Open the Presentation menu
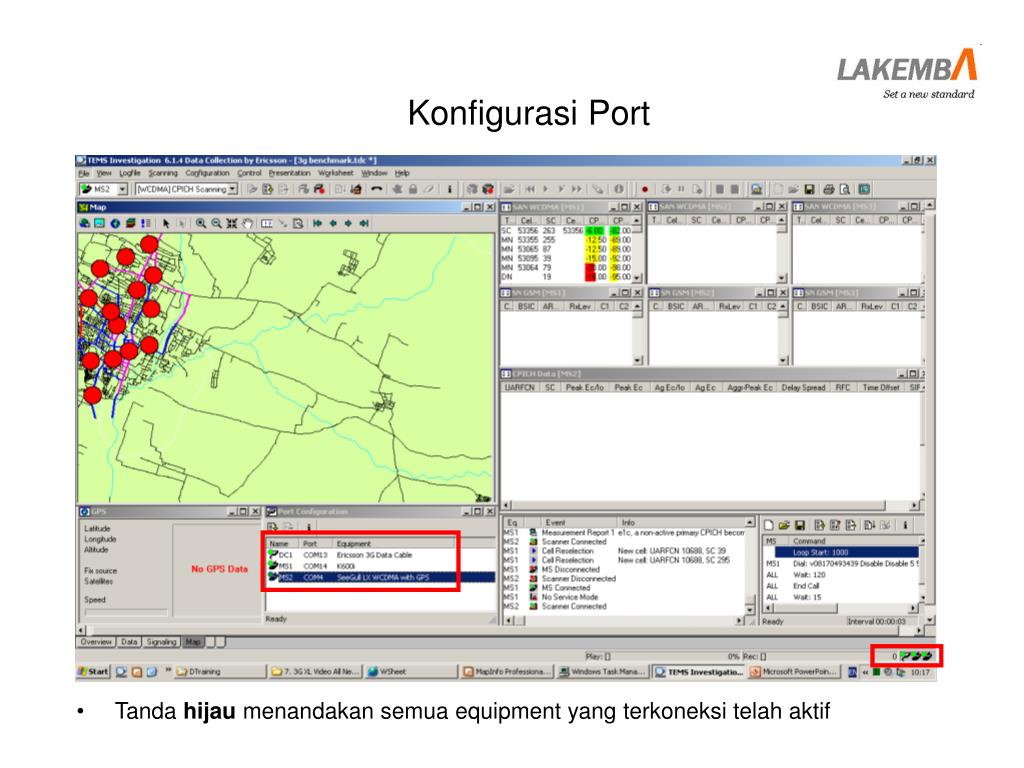Viewport: 1024px width, 768px height. pyautogui.click(x=289, y=173)
